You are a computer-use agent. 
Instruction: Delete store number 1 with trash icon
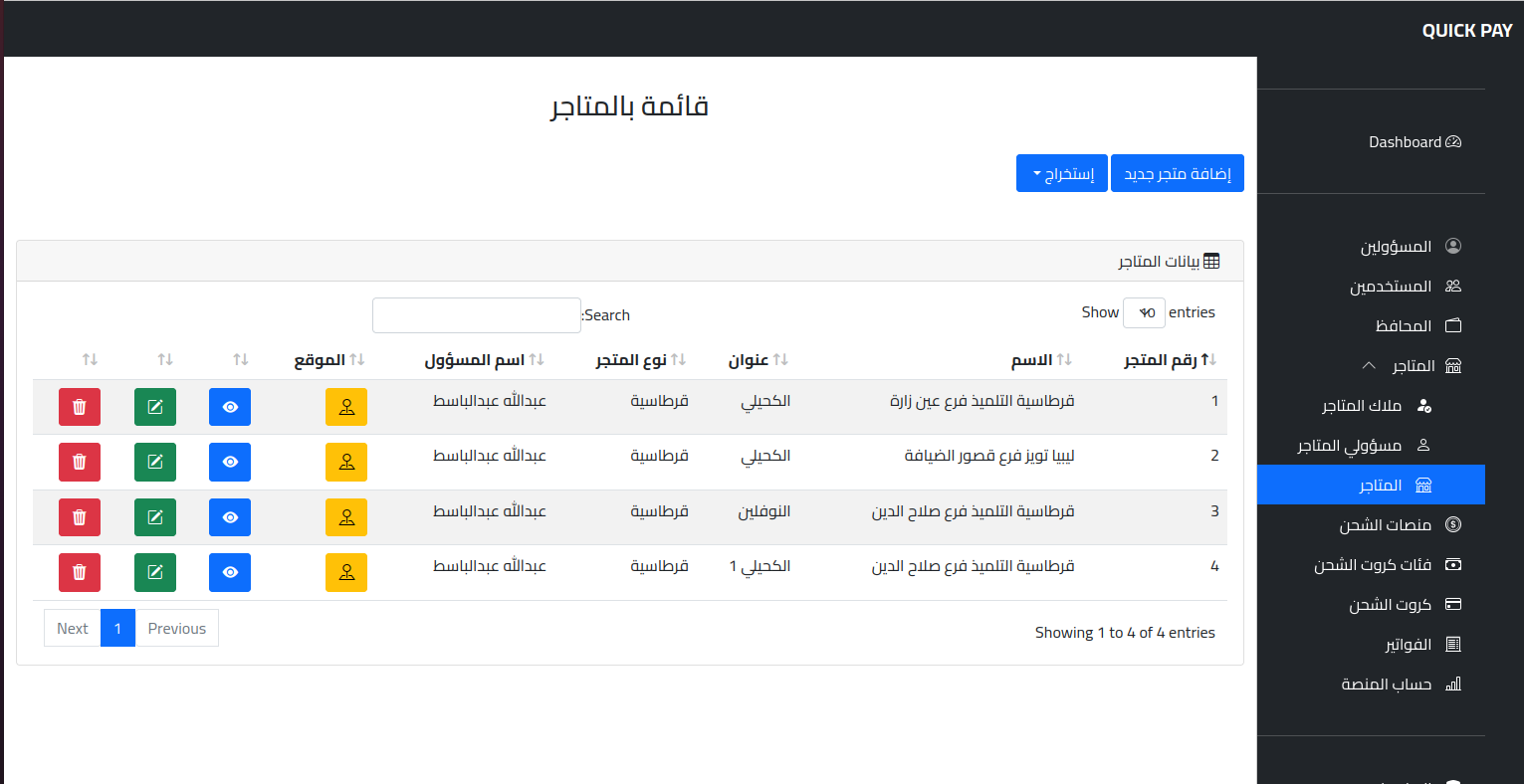tap(80, 407)
